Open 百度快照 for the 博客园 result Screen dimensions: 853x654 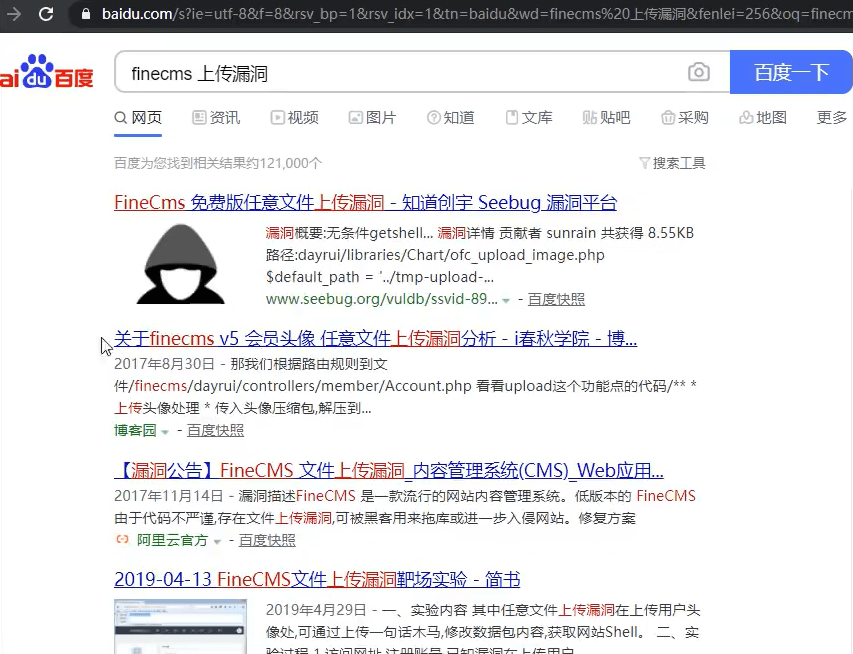pyautogui.click(x=215, y=431)
